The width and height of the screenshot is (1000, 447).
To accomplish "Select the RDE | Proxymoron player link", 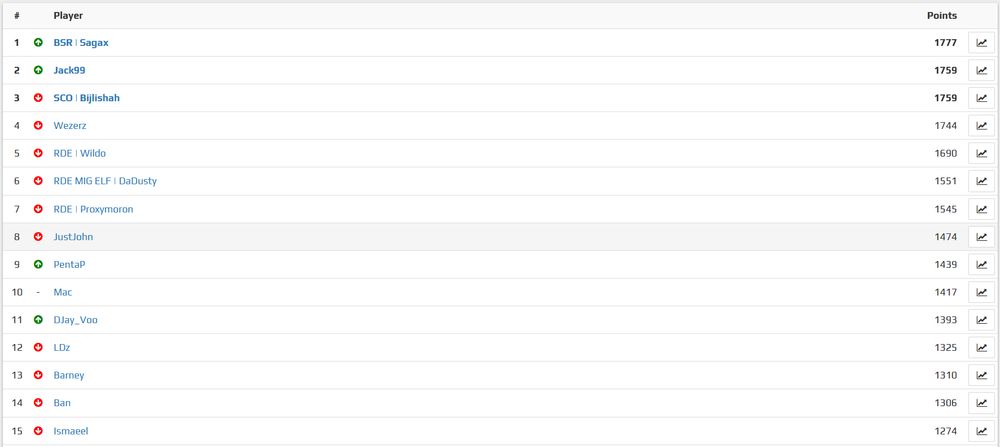I will click(93, 209).
